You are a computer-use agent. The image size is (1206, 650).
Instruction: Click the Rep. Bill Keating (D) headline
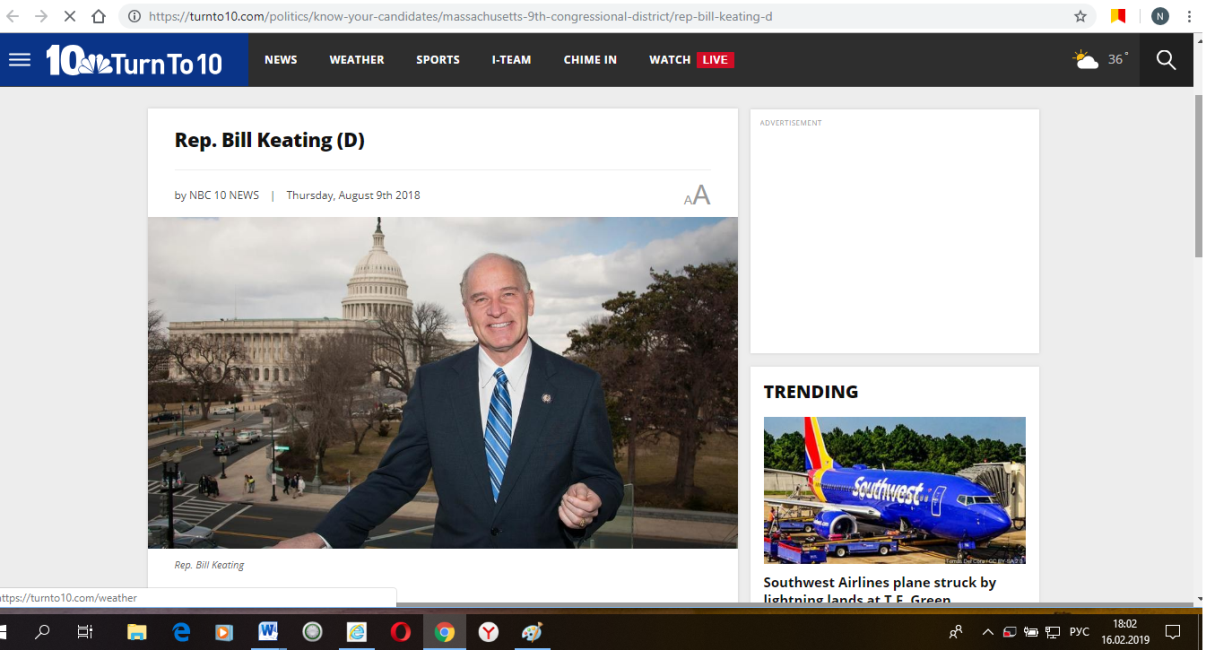[270, 140]
